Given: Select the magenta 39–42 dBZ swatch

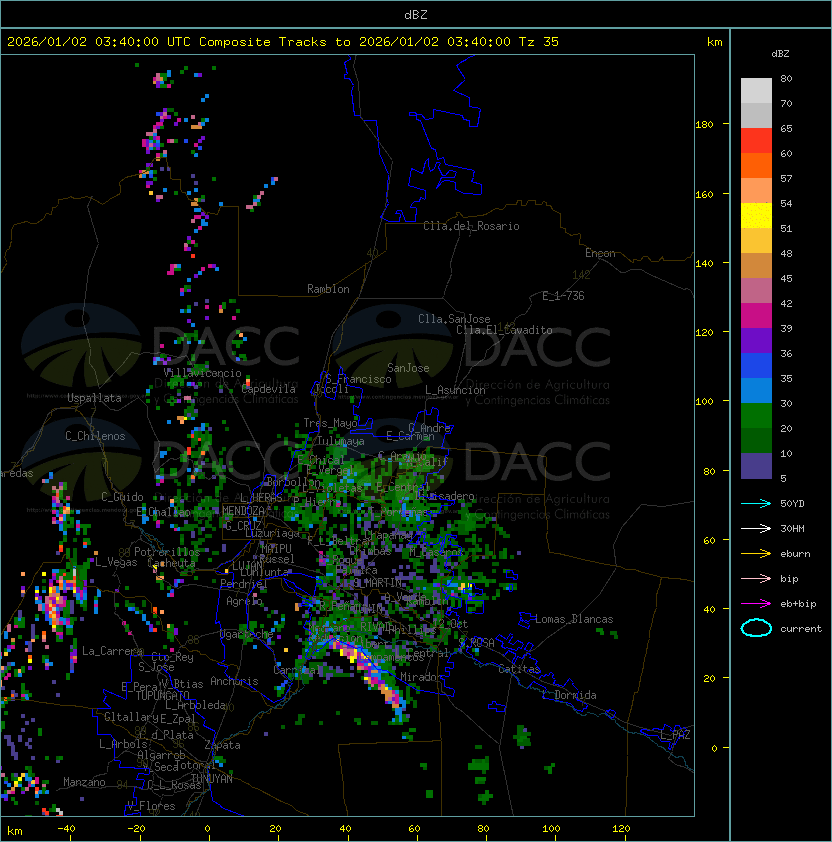Looking at the screenshot, I should (x=756, y=316).
